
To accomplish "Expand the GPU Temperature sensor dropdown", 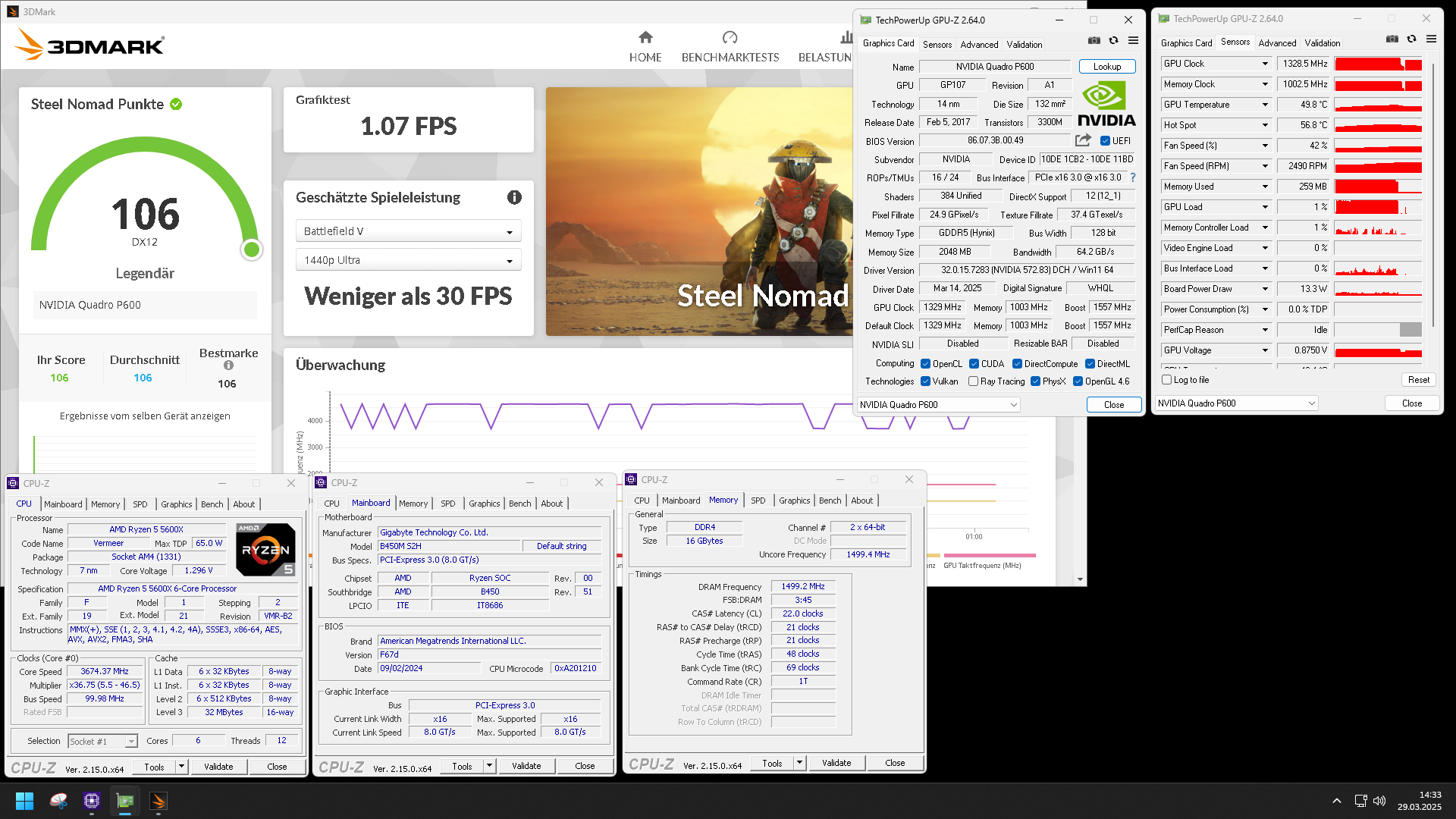I will click(1265, 105).
